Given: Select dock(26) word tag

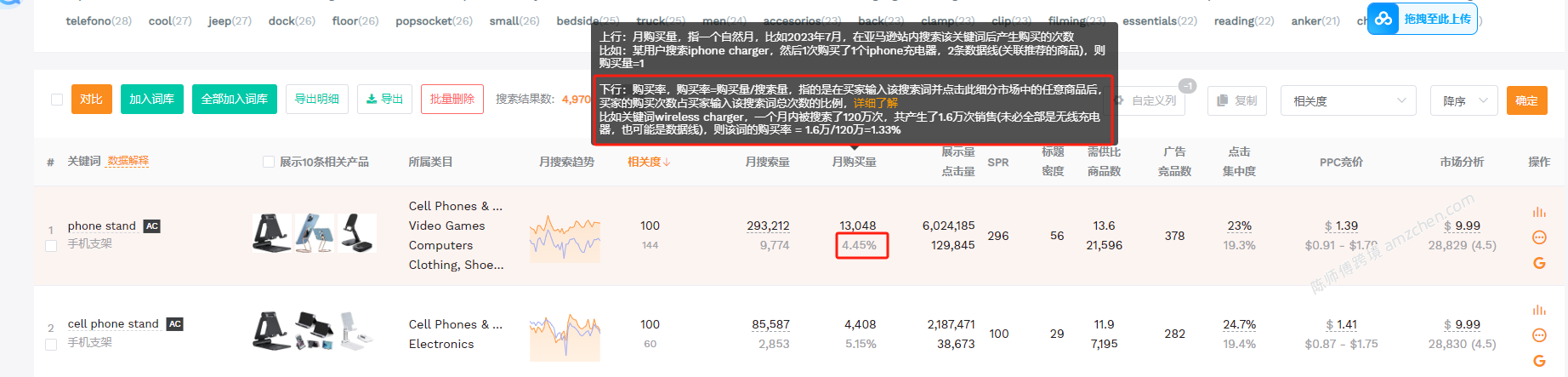Looking at the screenshot, I should 292,20.
